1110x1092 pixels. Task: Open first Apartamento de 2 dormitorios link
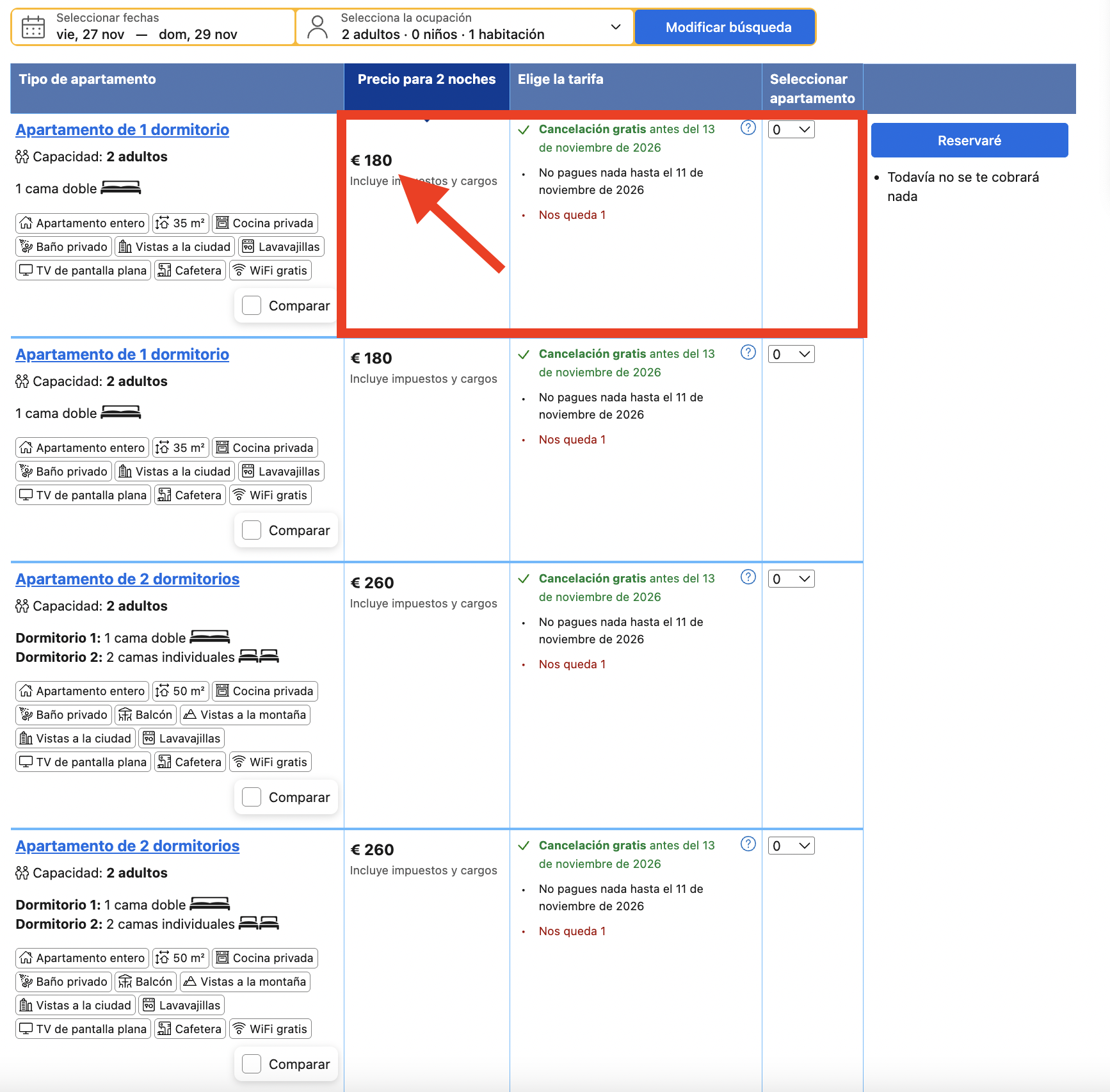point(127,579)
